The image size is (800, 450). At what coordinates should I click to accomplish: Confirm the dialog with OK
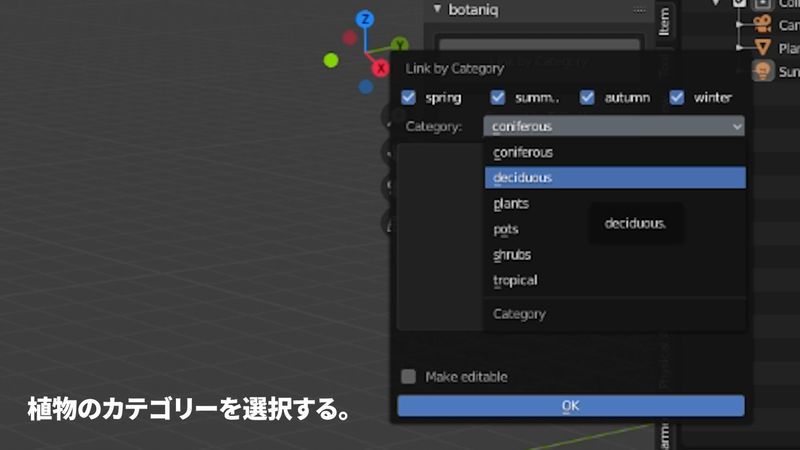click(x=571, y=406)
